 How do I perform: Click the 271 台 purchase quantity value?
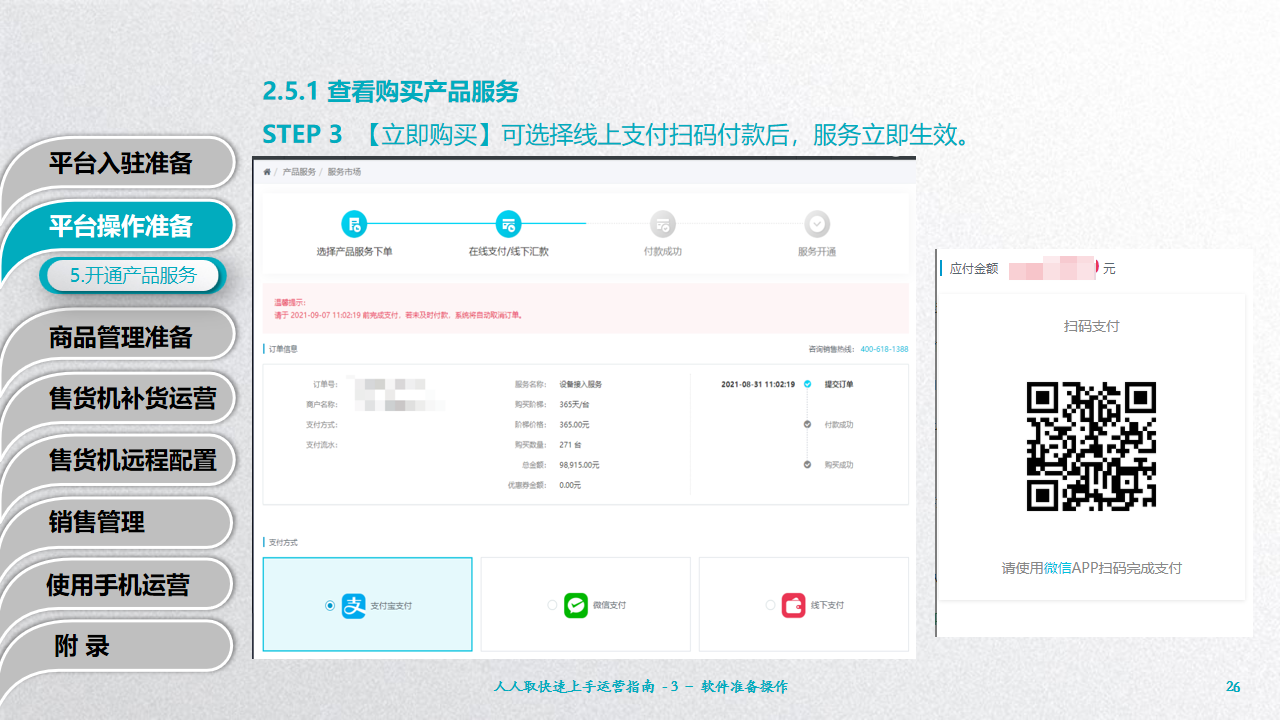(572, 445)
